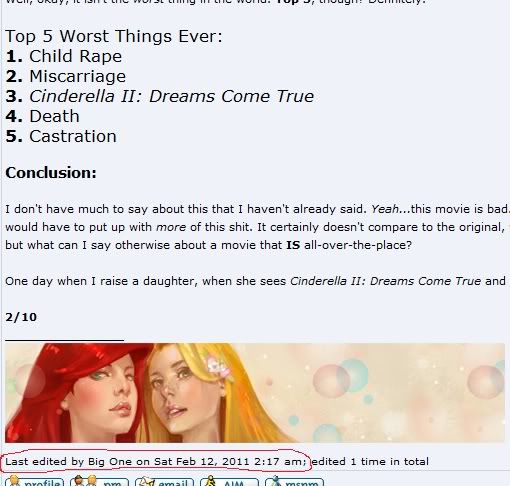Image resolution: width=510 pixels, height=486 pixels.
Task: Click the horizontal signature separator line
Action: (x=64, y=340)
